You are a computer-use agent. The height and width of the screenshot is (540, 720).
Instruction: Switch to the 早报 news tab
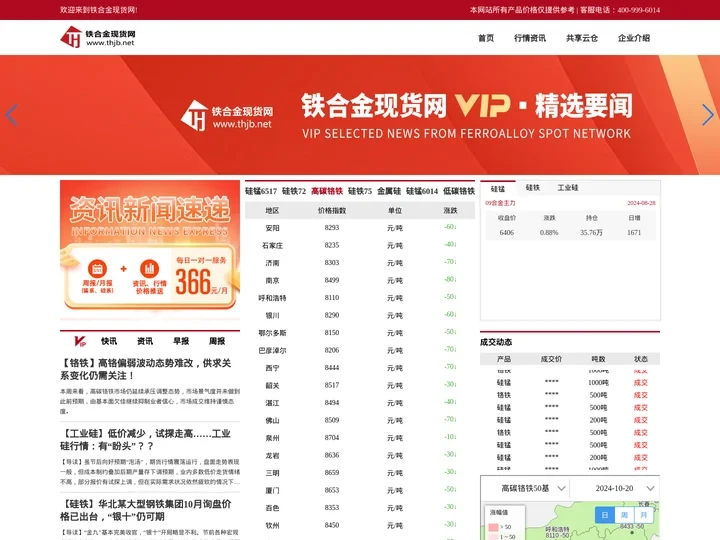pos(181,341)
